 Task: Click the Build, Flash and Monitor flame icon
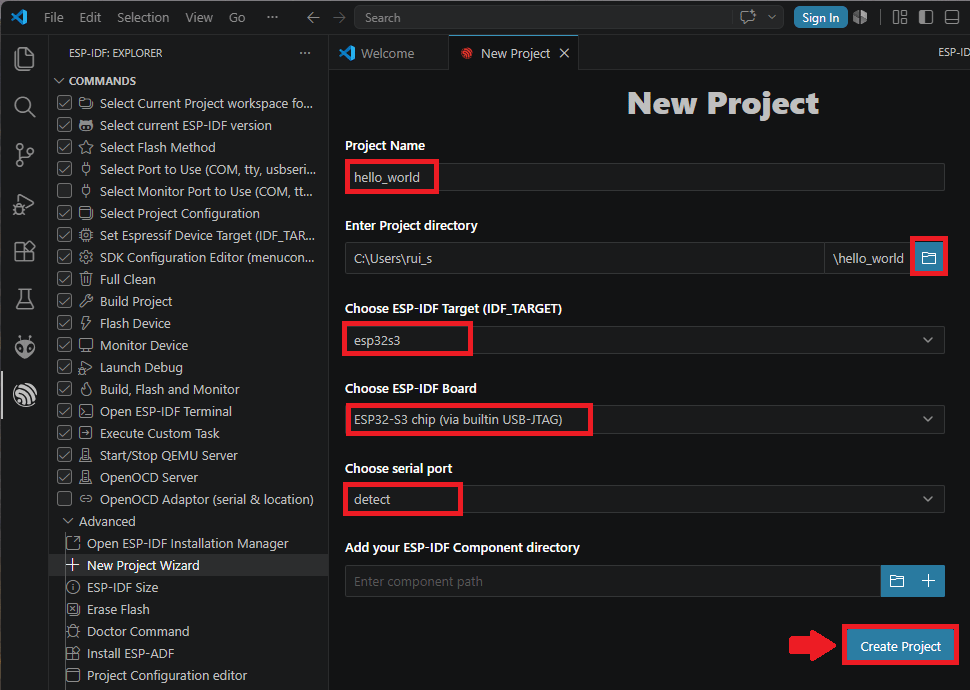click(86, 389)
